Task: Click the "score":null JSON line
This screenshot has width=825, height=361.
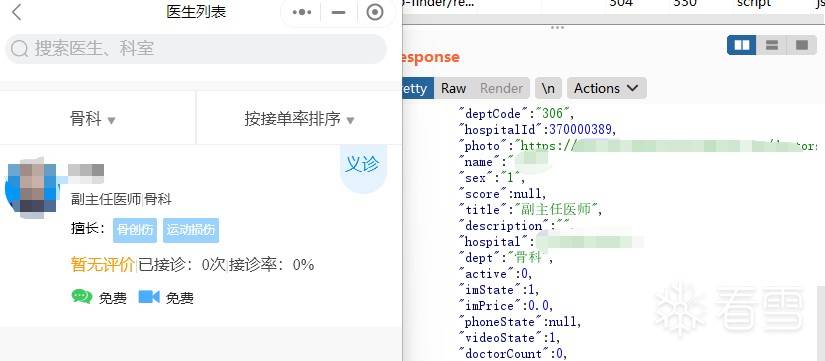Action: [502, 194]
